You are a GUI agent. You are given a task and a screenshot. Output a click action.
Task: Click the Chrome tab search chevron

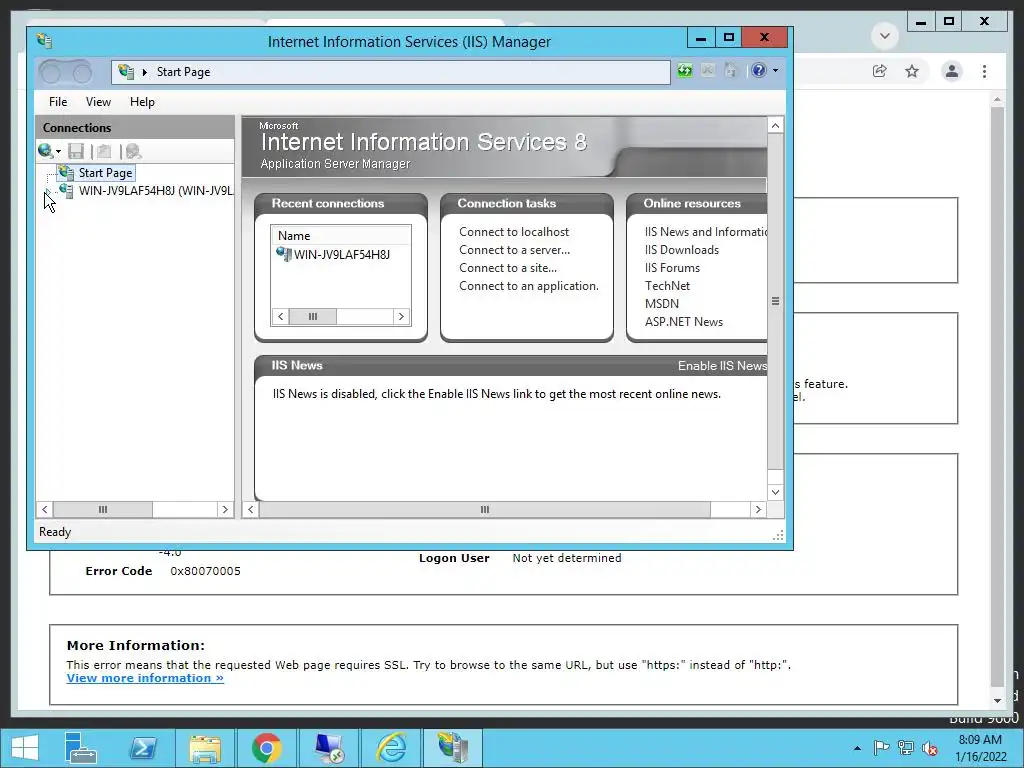click(x=885, y=35)
